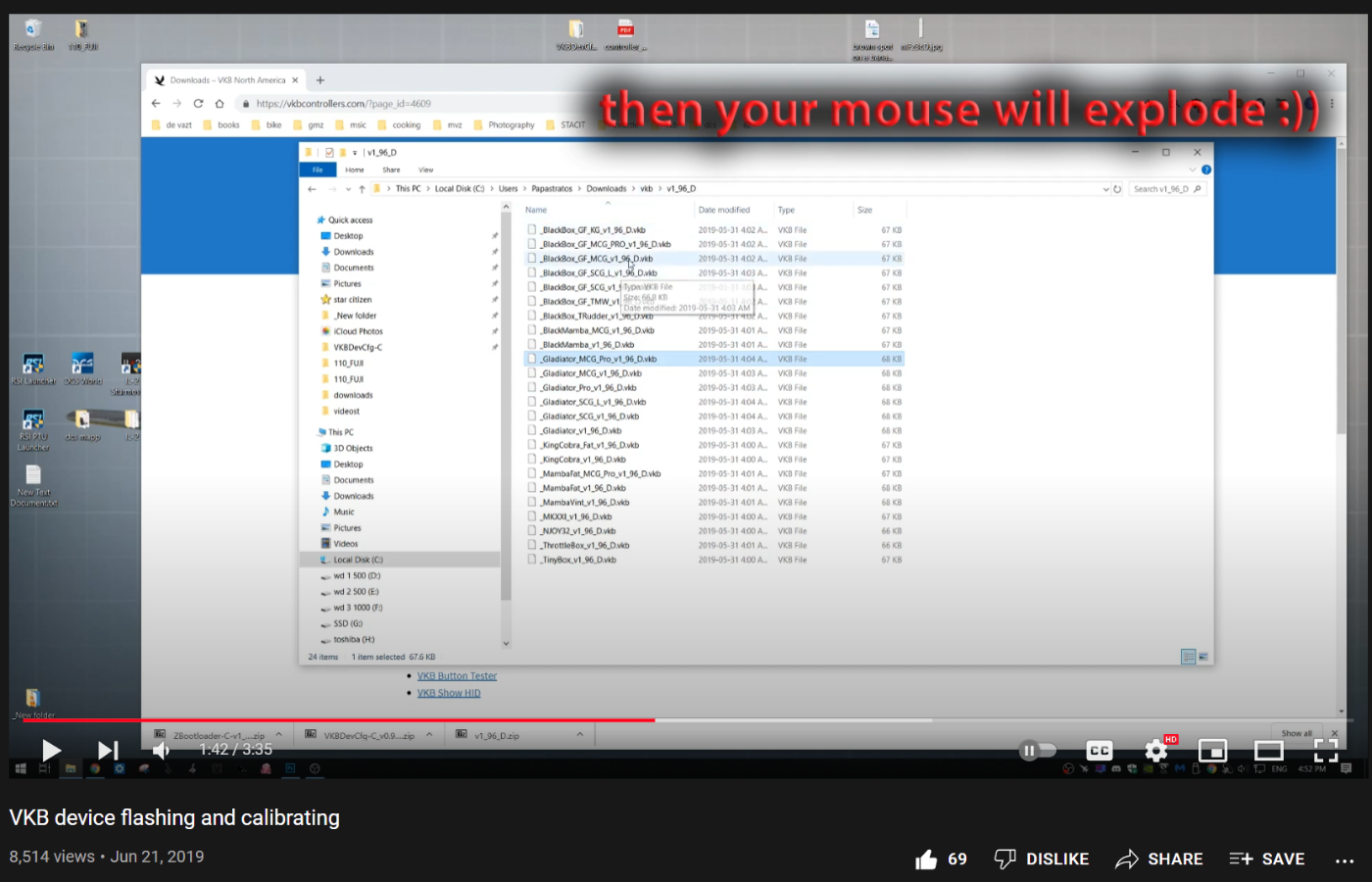Open the View ribbon tab
Screen dimensions: 1372x882
point(426,170)
